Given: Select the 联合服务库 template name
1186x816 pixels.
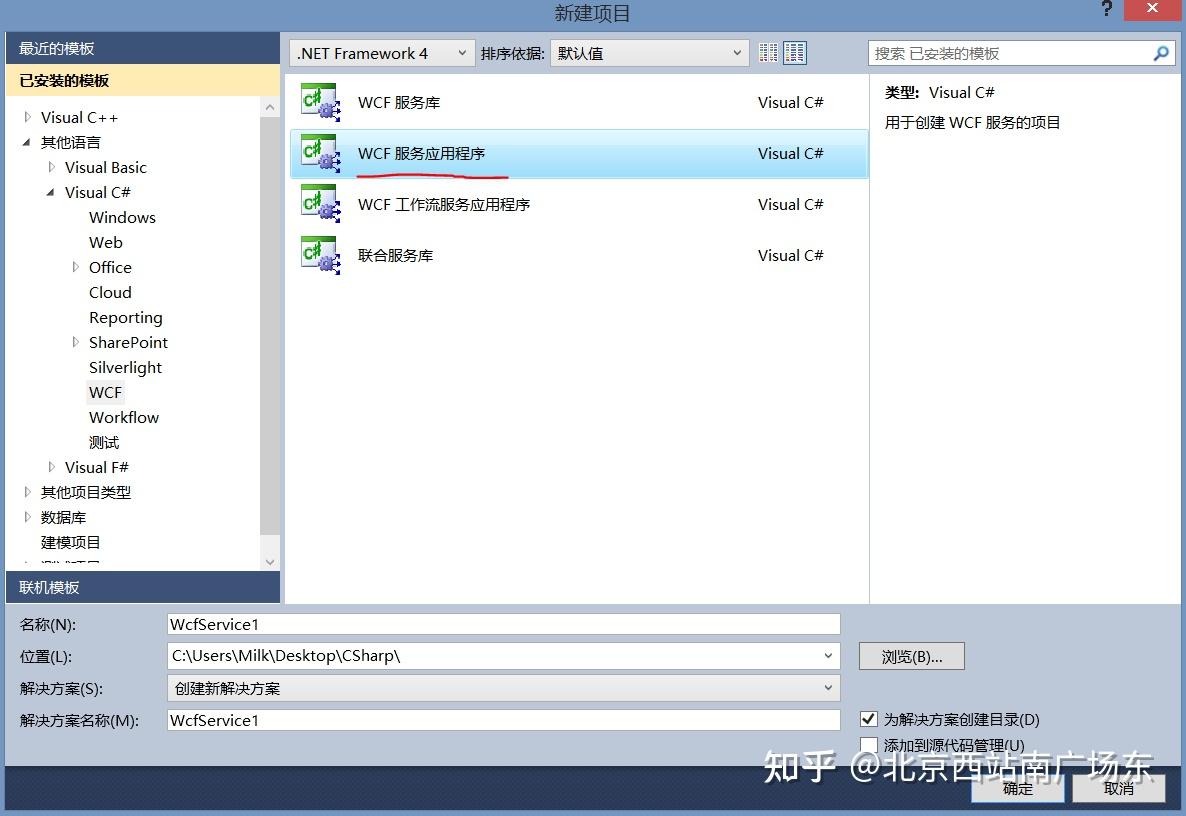Looking at the screenshot, I should tap(396, 256).
